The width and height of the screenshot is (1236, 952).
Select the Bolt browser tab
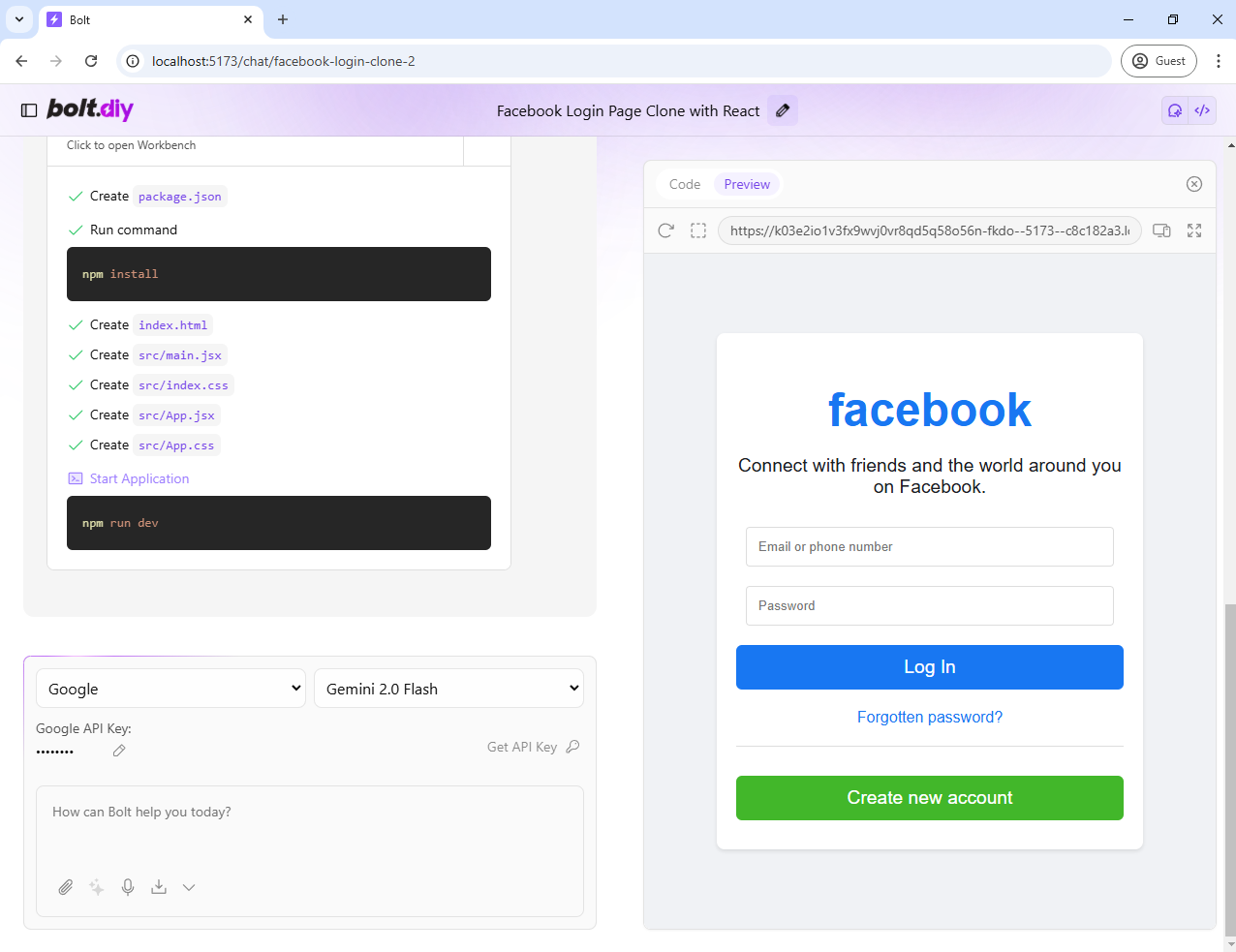tap(151, 19)
